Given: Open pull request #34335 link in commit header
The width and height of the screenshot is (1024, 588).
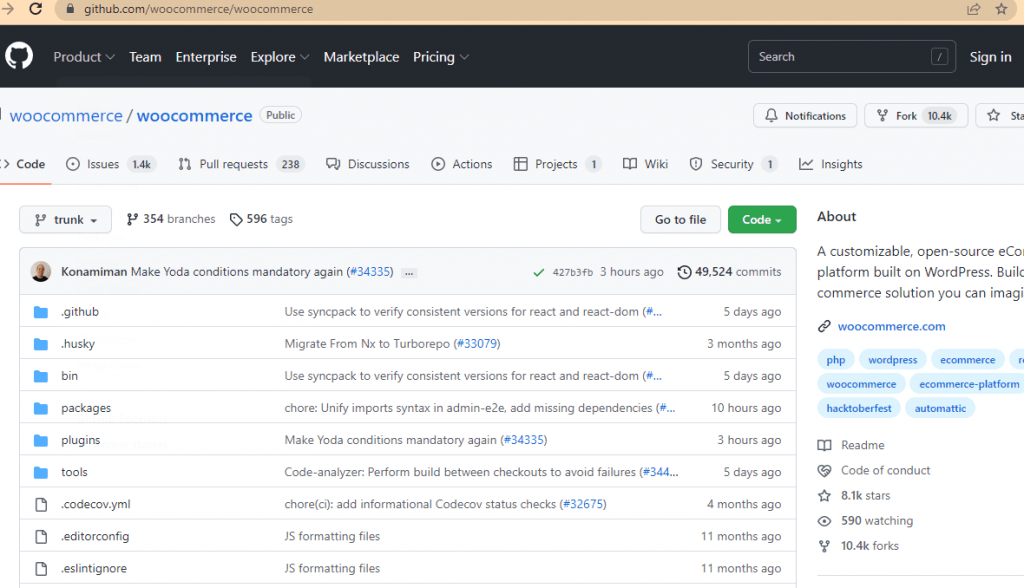Looking at the screenshot, I should click(x=370, y=272).
